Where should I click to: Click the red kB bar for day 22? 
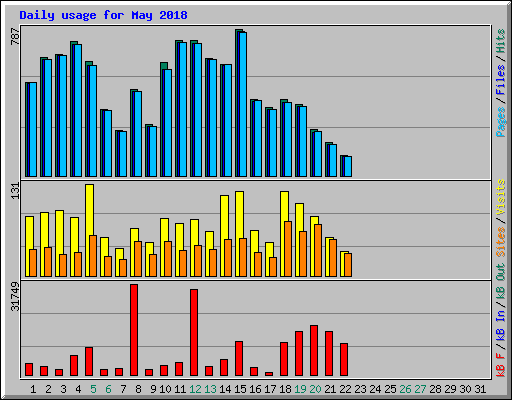click(344, 359)
